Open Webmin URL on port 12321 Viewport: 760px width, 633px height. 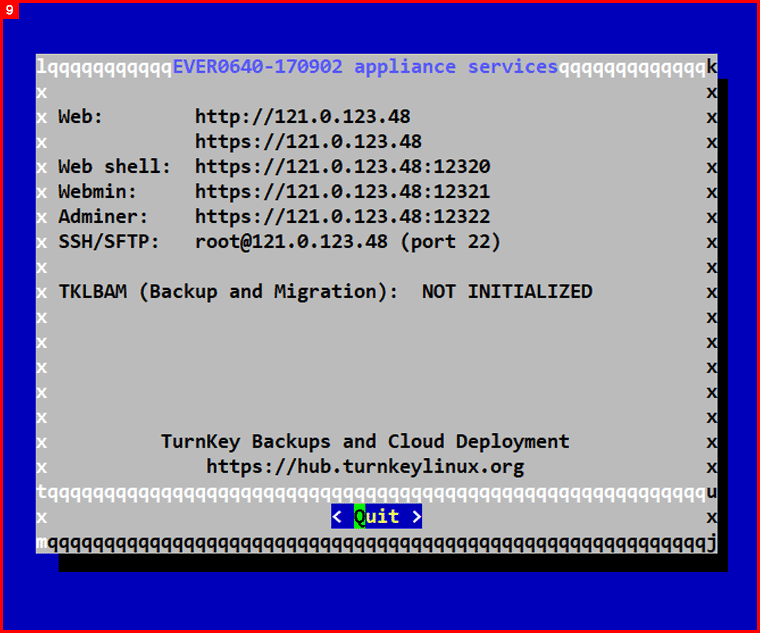342,192
